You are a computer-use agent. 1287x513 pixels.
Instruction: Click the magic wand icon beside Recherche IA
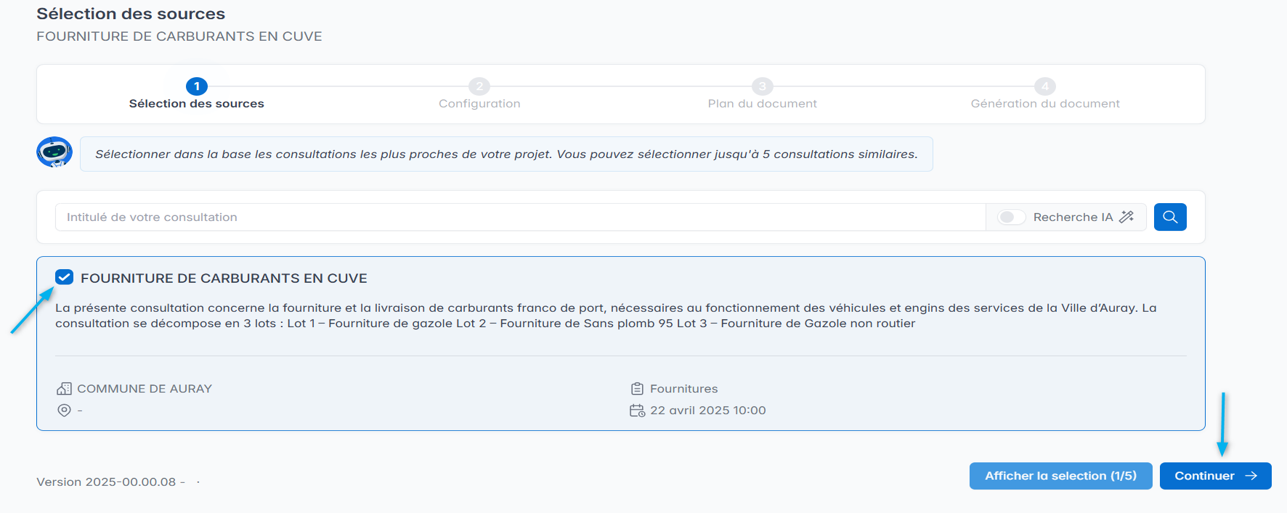click(1127, 217)
